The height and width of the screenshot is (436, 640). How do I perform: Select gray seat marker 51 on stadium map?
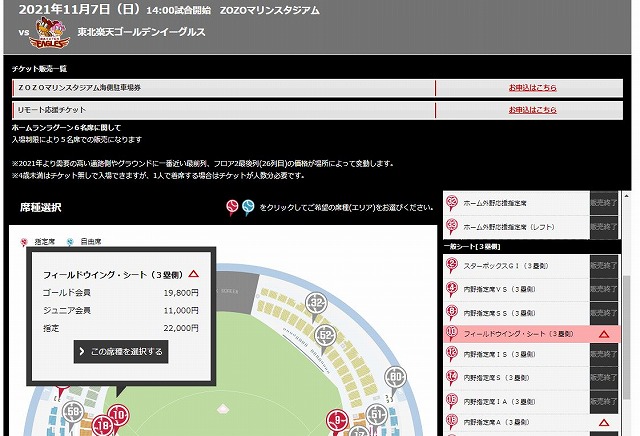[x=376, y=416]
